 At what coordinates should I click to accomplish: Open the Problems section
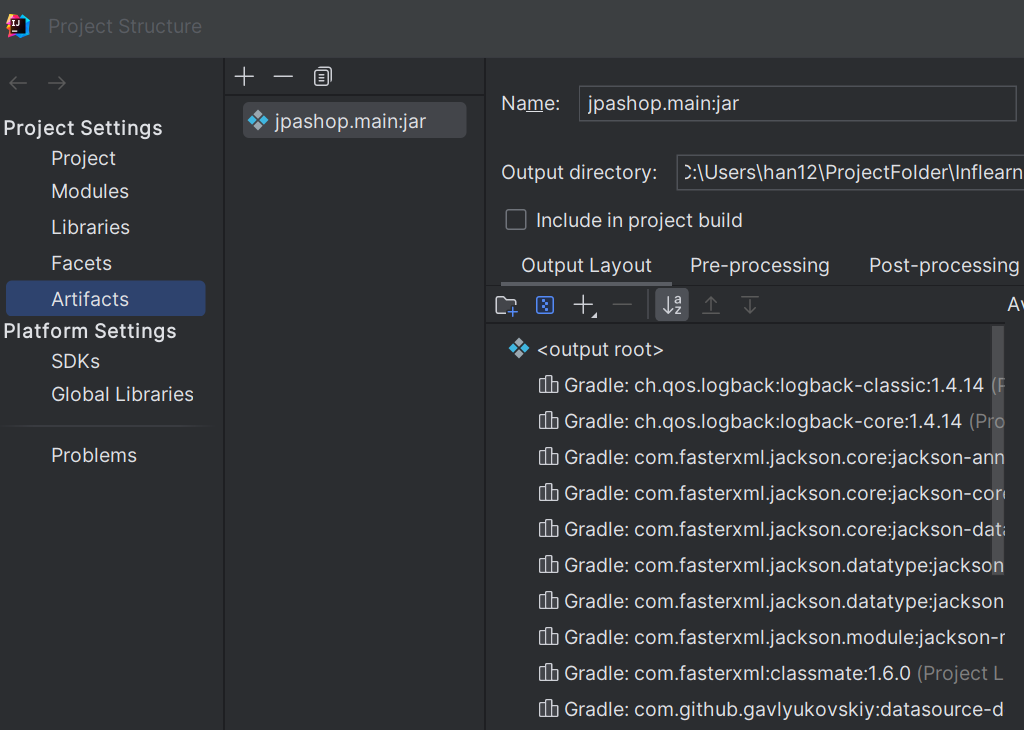(94, 455)
